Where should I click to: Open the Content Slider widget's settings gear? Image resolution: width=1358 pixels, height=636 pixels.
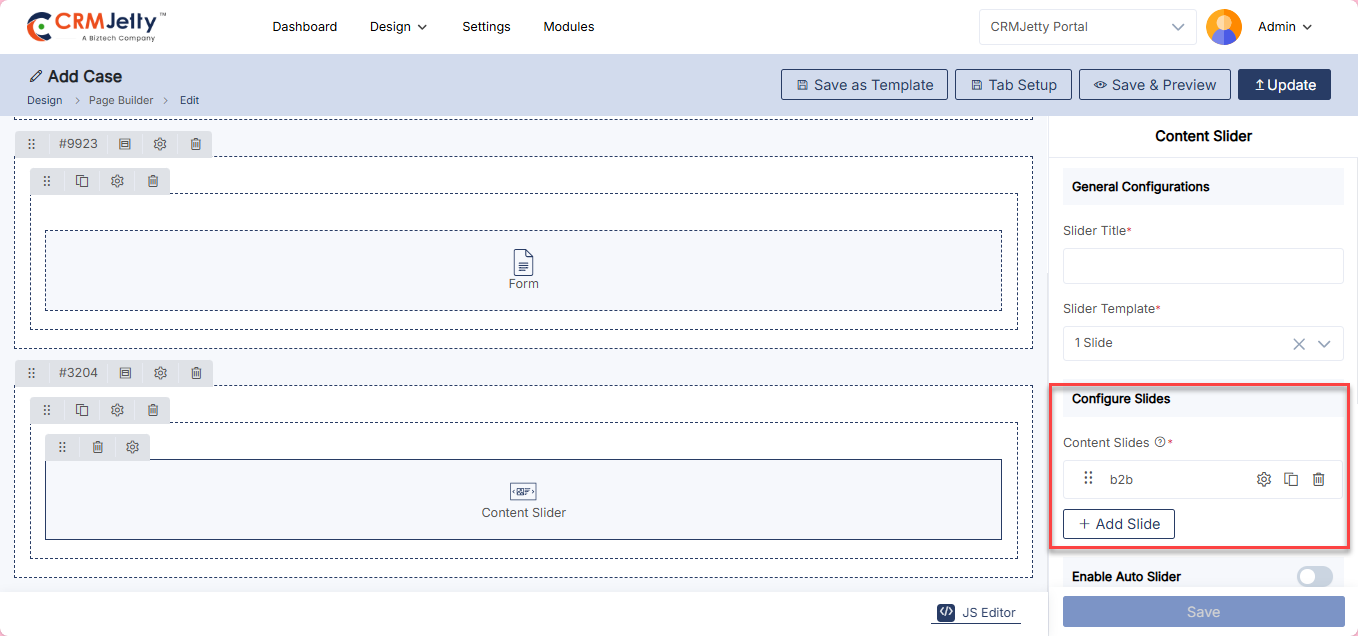pyautogui.click(x=132, y=447)
